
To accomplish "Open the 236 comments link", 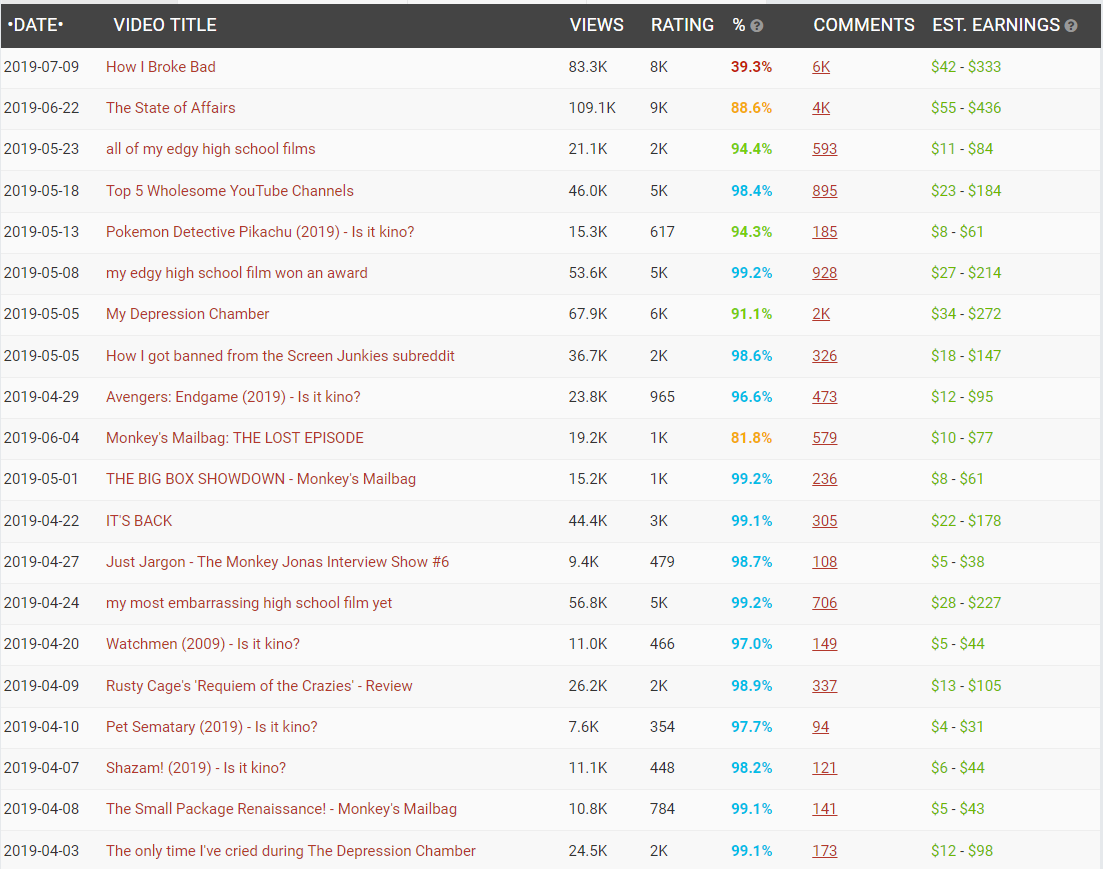I will click(824, 479).
